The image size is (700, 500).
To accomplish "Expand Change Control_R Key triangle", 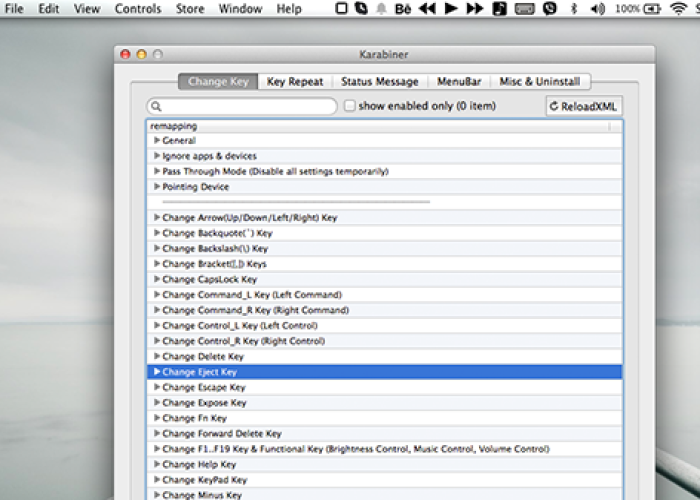I will coord(157,341).
